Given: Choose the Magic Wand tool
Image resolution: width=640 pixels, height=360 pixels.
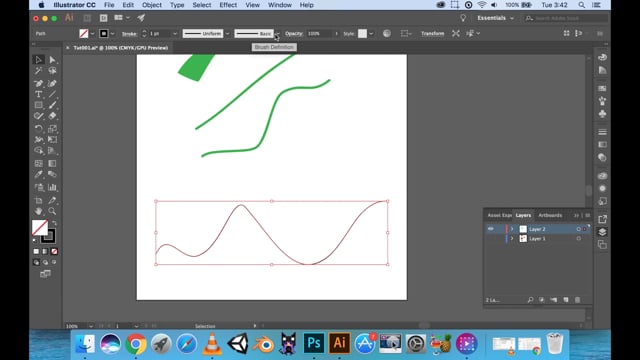Looking at the screenshot, I should click(38, 71).
